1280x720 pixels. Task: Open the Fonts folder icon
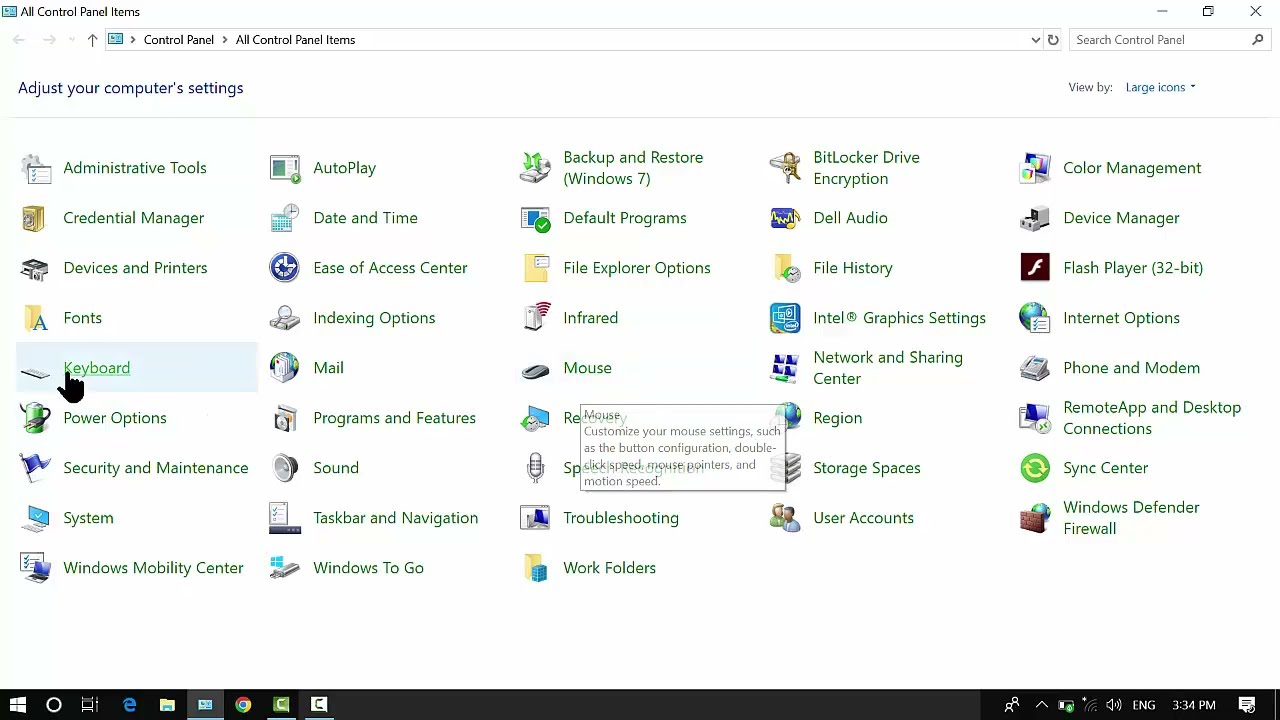35,318
